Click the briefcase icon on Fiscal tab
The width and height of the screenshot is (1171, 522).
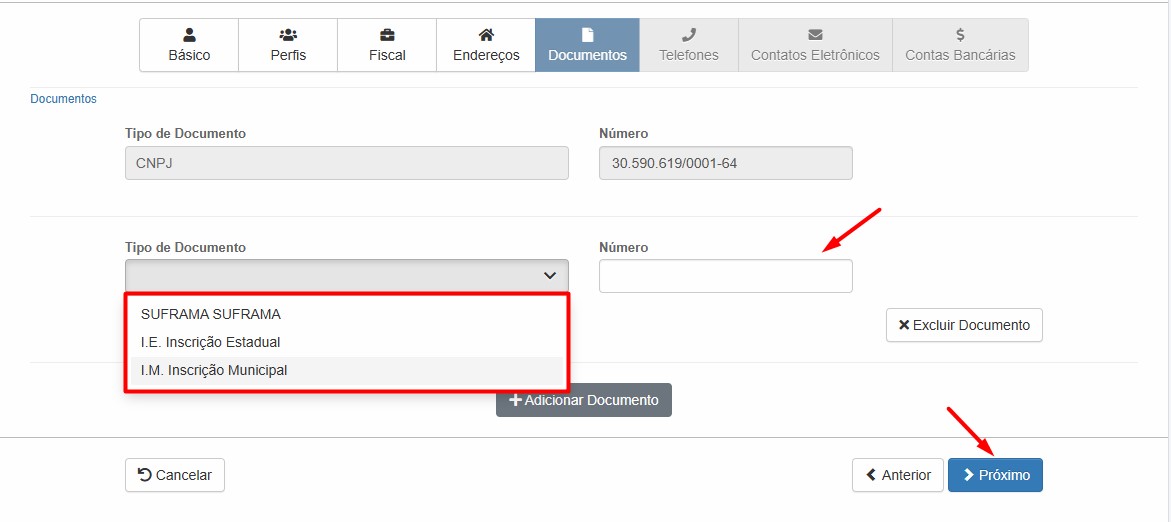387,34
